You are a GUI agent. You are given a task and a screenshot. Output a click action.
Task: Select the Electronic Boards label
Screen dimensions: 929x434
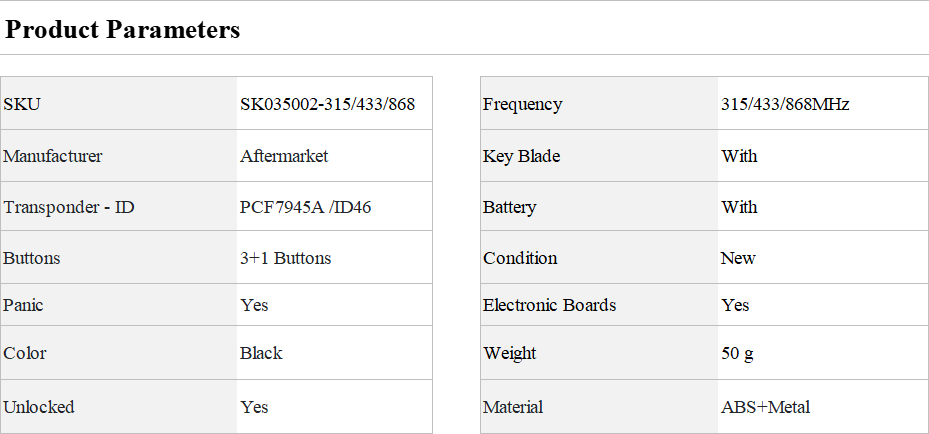550,305
